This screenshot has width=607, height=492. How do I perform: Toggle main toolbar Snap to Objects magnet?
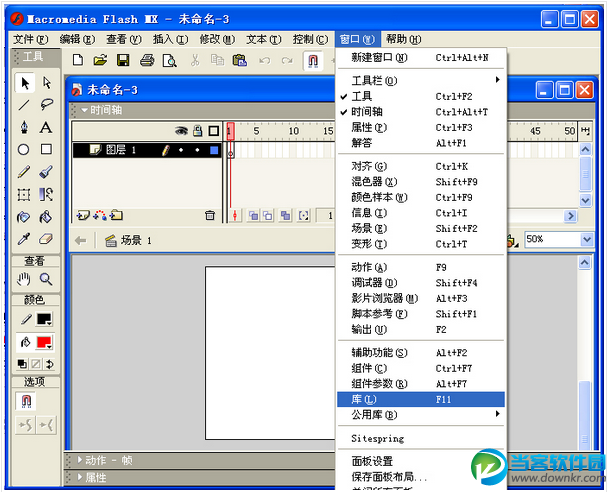(313, 61)
